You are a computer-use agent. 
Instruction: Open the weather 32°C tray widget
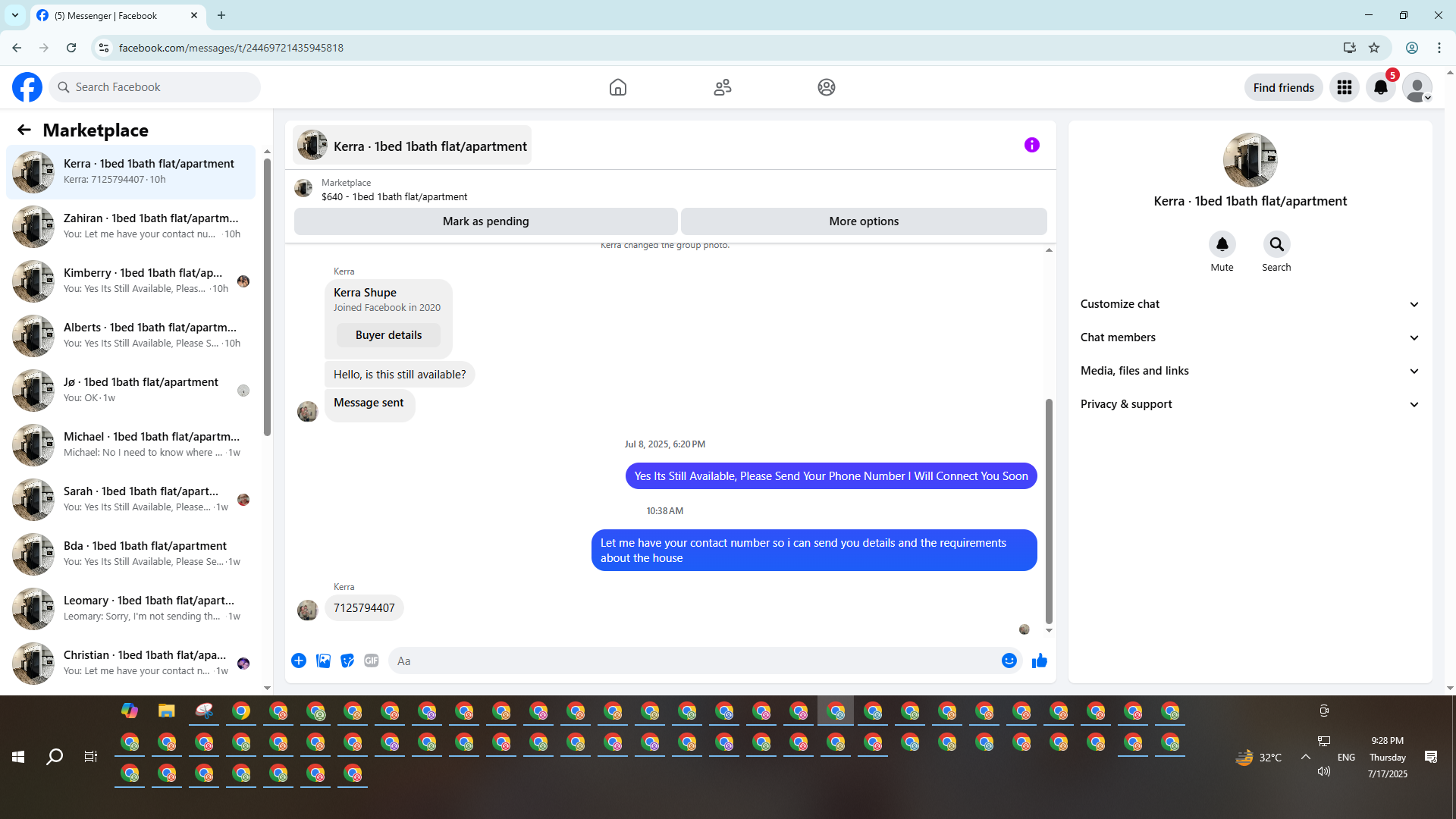pos(1259,757)
